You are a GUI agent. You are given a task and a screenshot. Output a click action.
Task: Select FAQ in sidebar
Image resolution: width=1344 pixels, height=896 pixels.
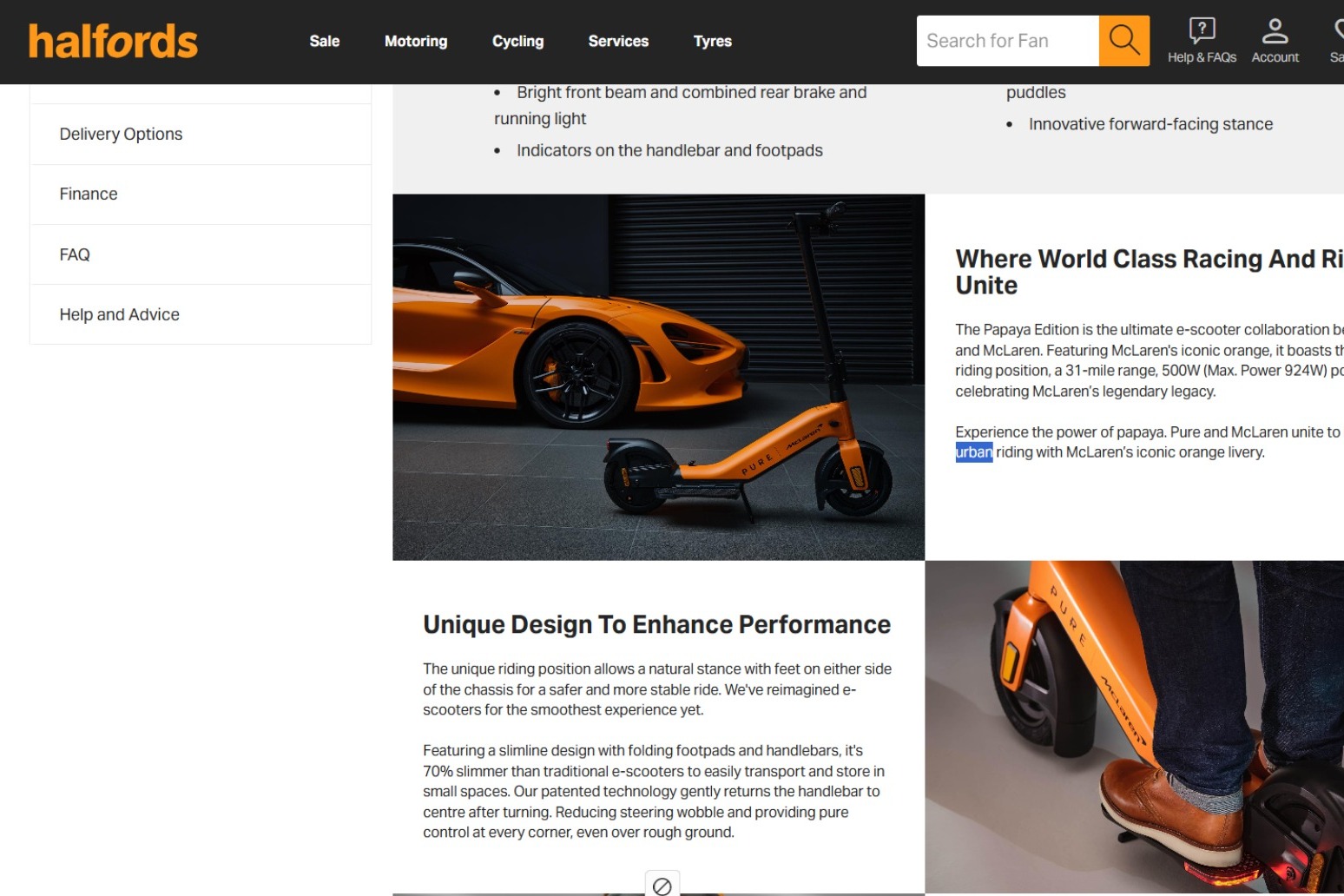tap(201, 254)
